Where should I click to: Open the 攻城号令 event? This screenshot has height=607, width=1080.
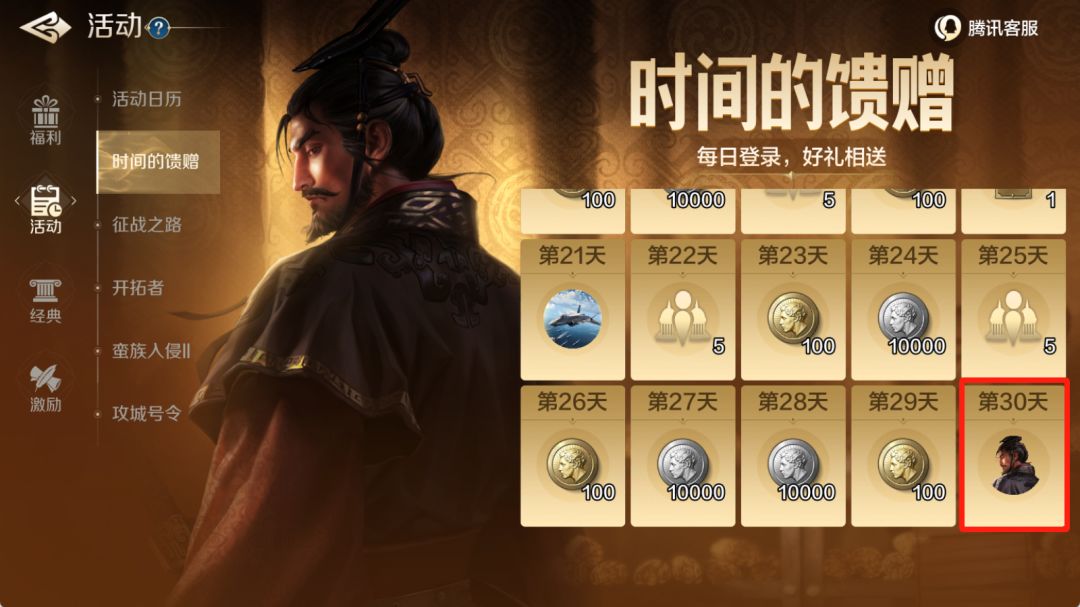click(147, 413)
